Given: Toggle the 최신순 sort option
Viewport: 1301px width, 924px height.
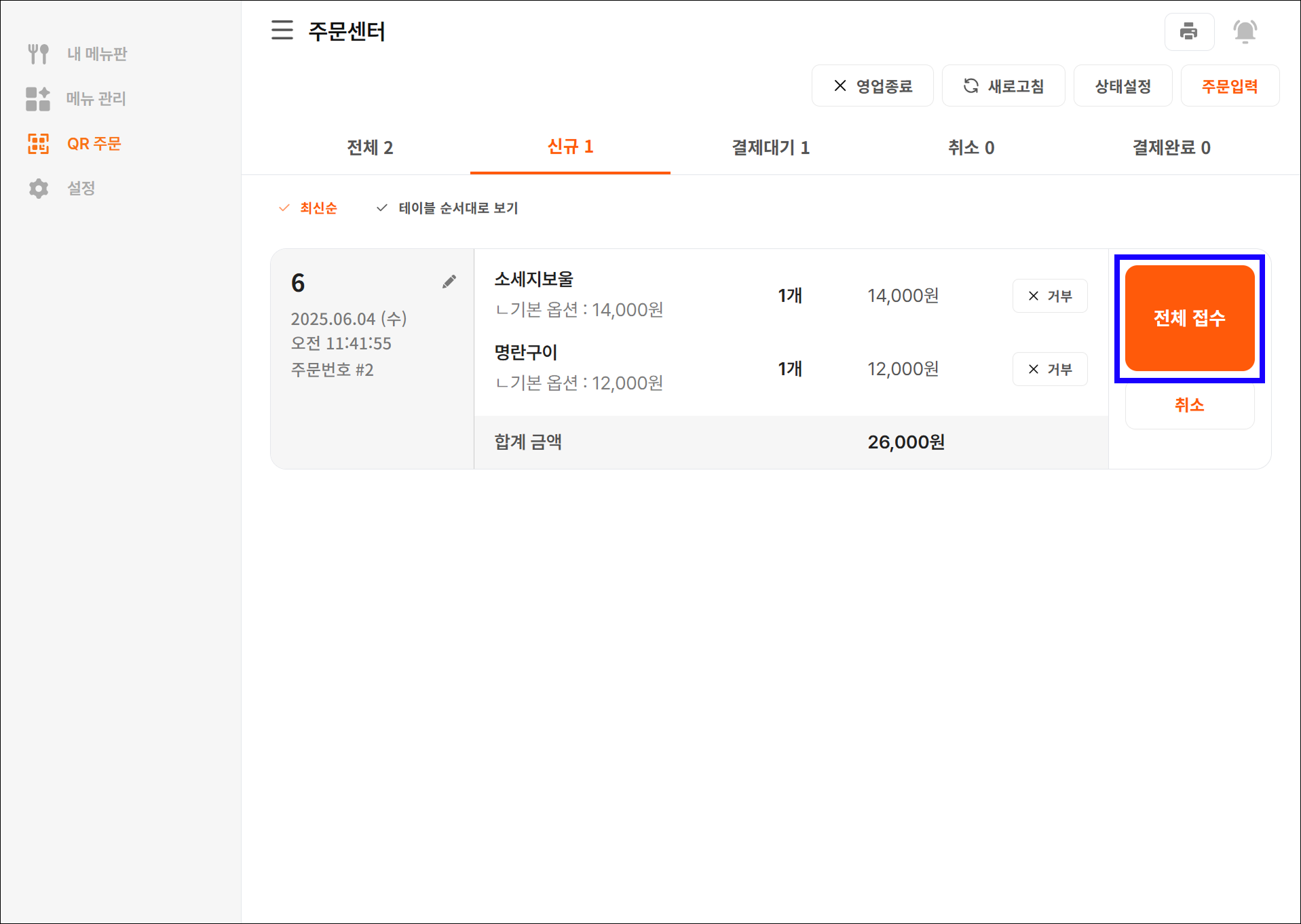Looking at the screenshot, I should click(308, 208).
